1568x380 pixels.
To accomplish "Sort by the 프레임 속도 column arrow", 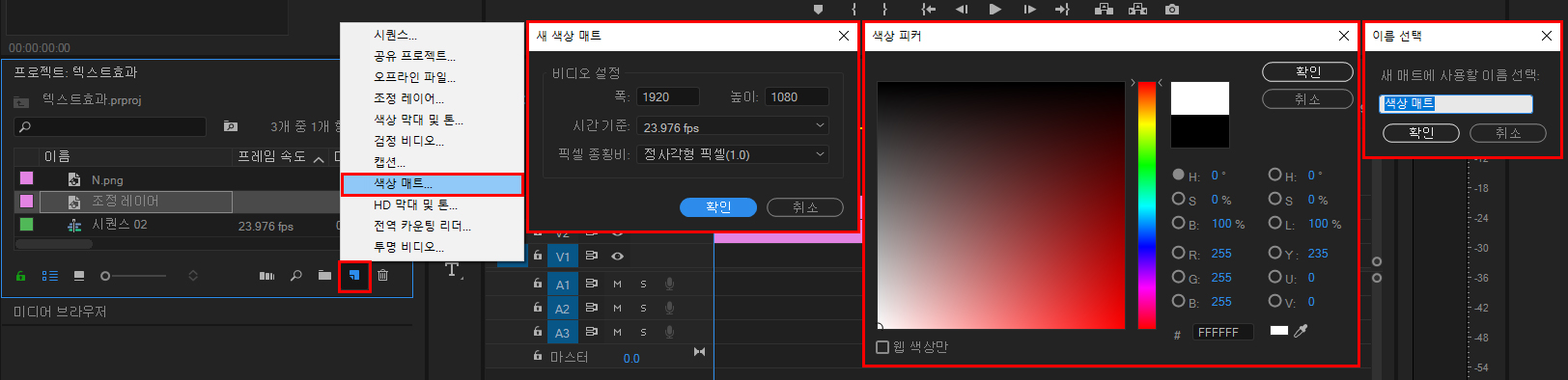I will pos(319,159).
